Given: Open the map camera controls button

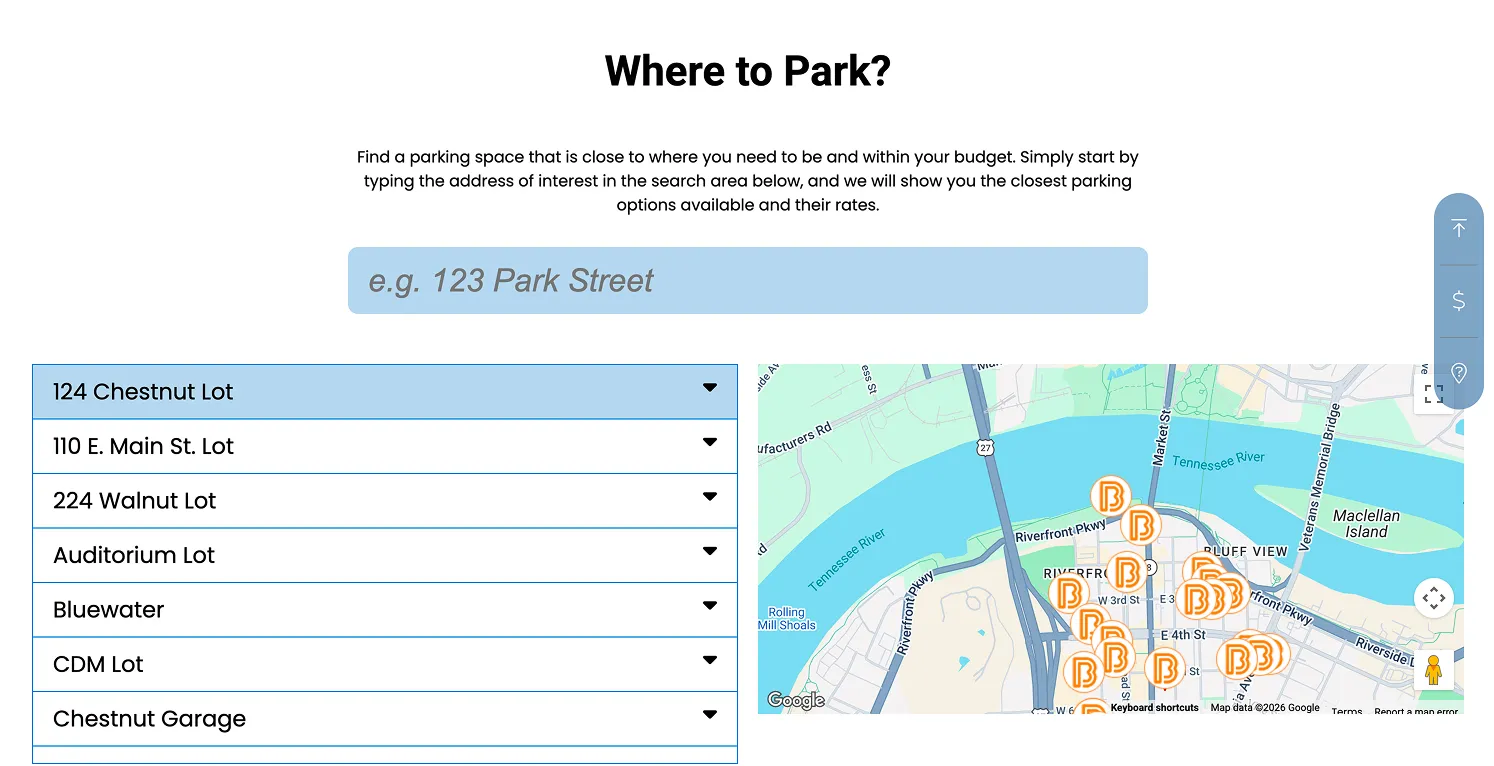Looking at the screenshot, I should point(1433,598).
